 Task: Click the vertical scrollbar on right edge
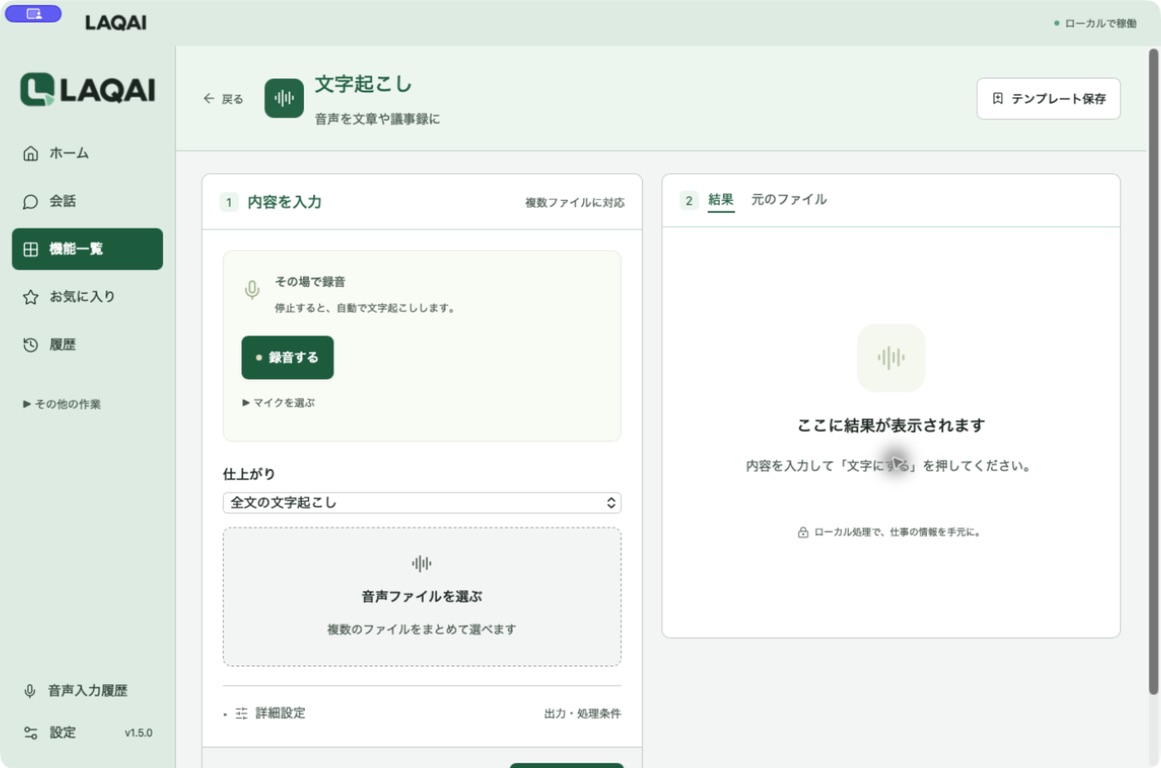1153,372
